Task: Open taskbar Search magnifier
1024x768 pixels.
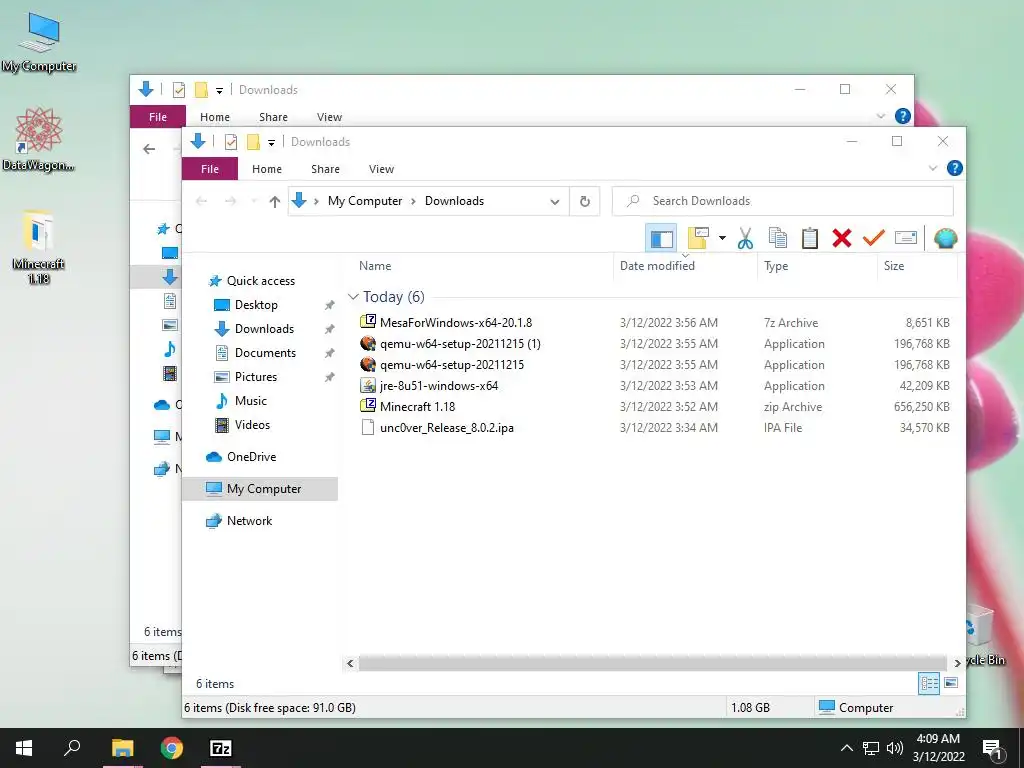Action: pos(72,748)
